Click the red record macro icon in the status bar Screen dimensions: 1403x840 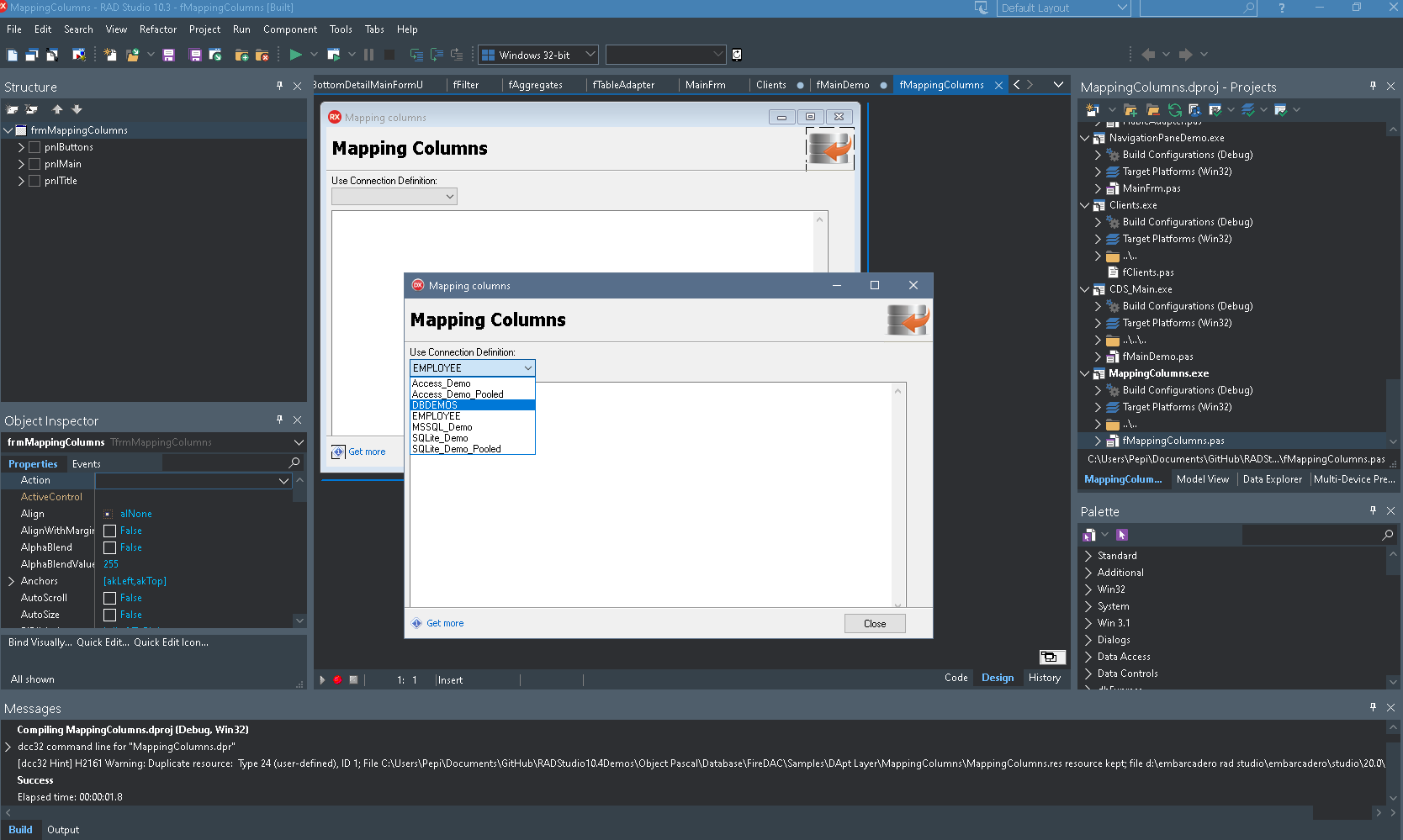pos(337,679)
